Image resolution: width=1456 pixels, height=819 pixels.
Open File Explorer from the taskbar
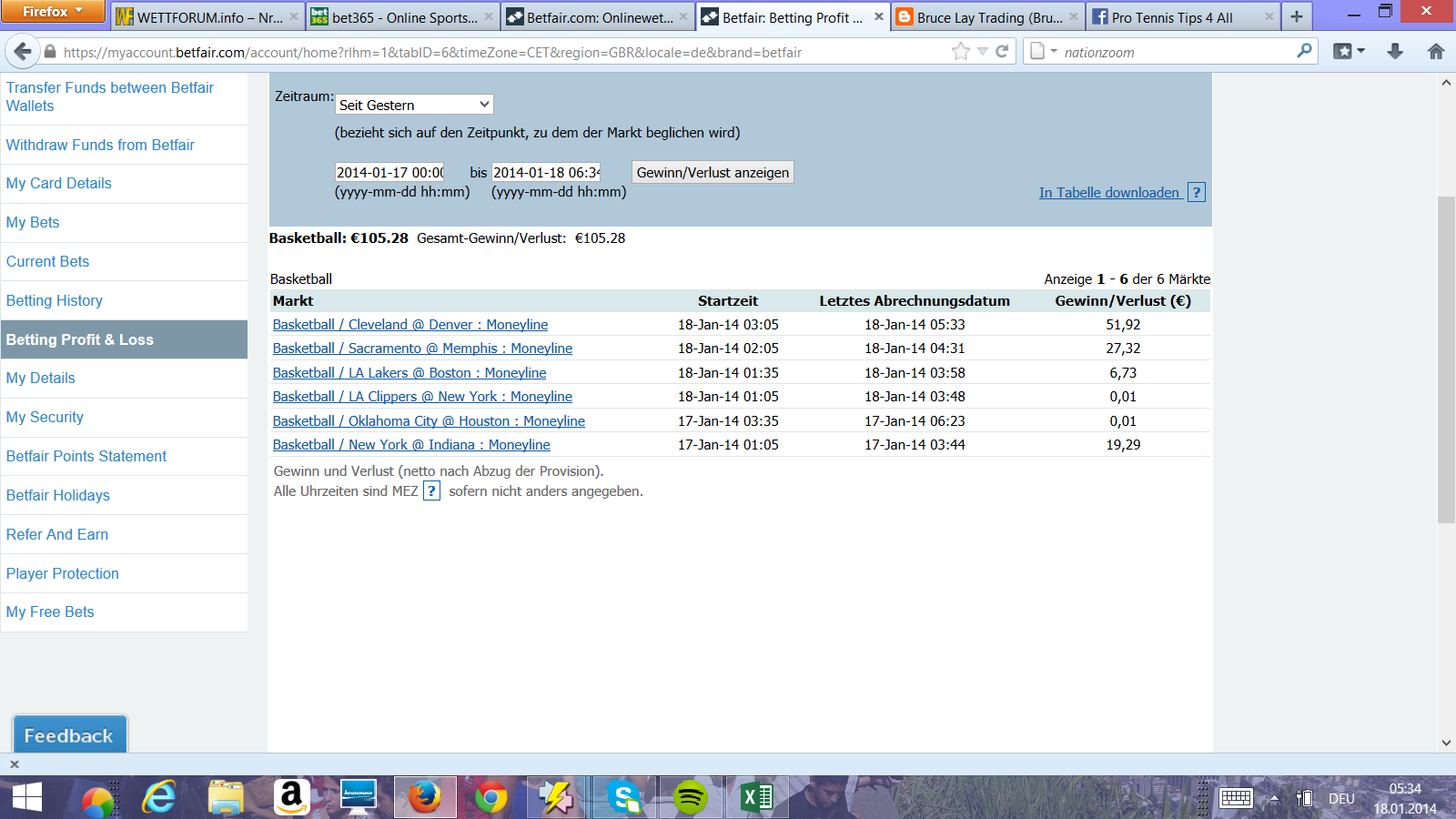(x=226, y=798)
